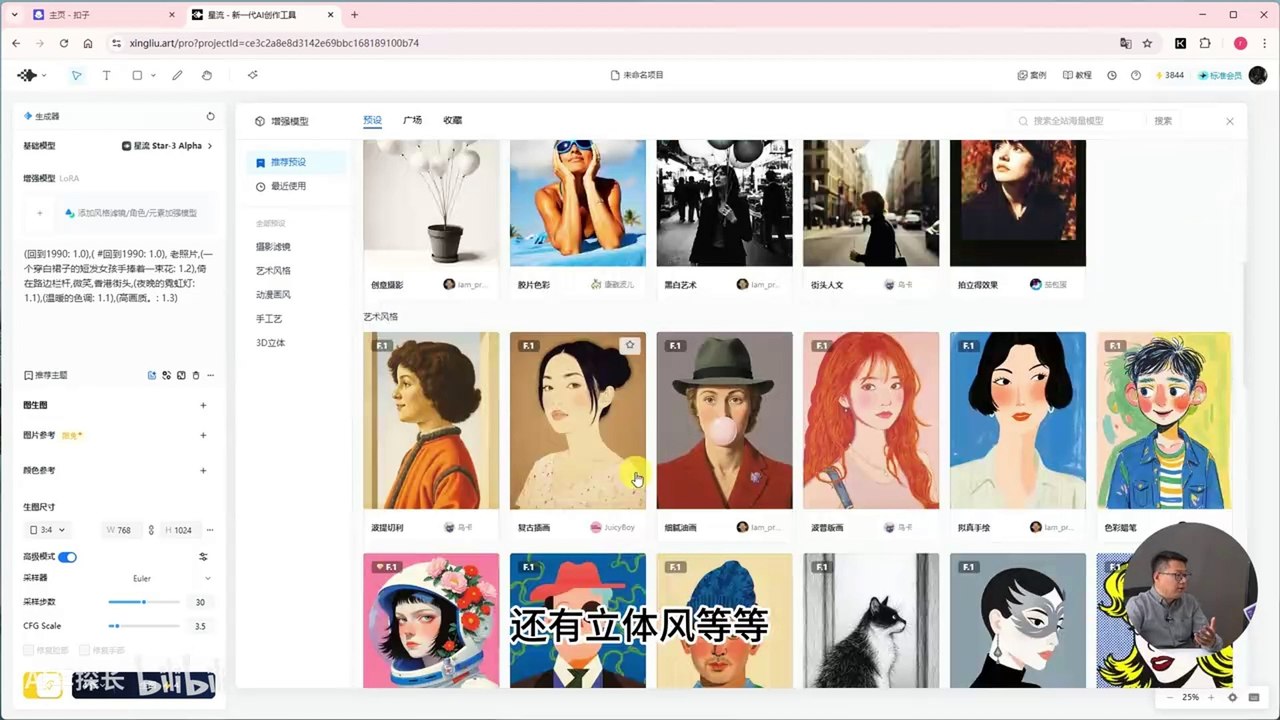
Task: Open history clock icon in top bar
Action: [x=1112, y=75]
